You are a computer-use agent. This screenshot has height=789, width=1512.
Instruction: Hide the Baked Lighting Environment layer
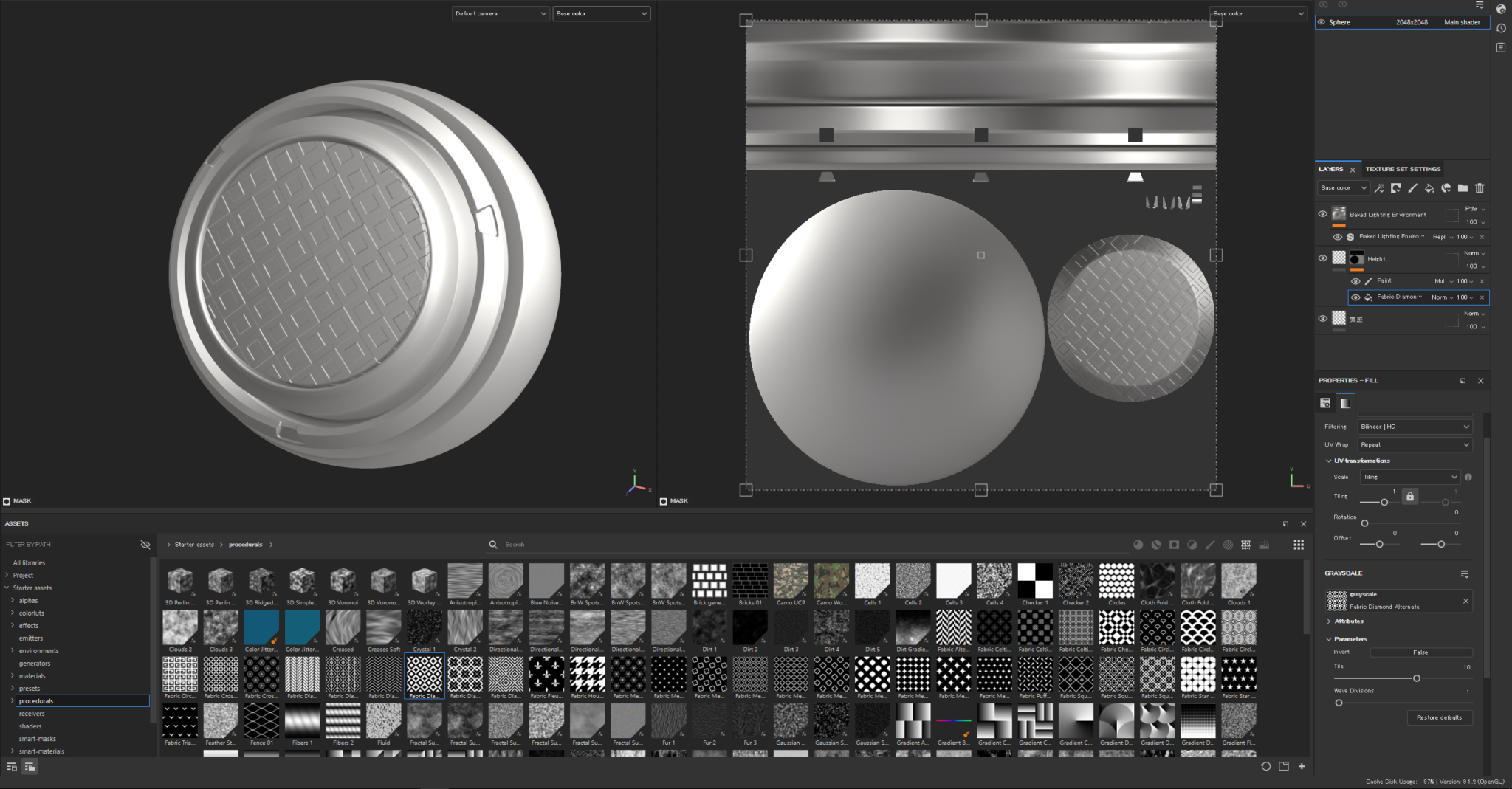[x=1324, y=214]
